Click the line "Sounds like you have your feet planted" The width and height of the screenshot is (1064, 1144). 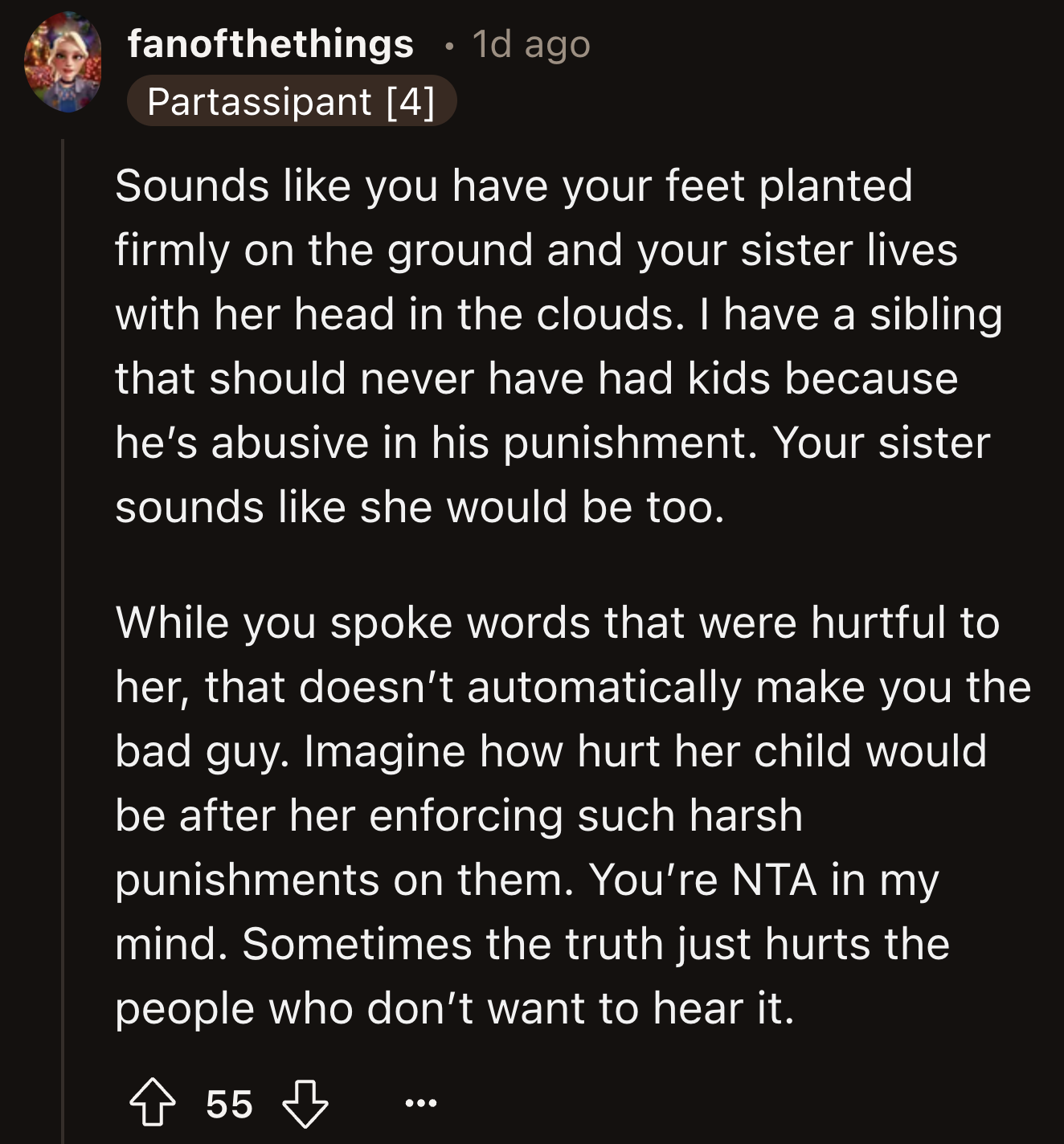click(x=514, y=186)
